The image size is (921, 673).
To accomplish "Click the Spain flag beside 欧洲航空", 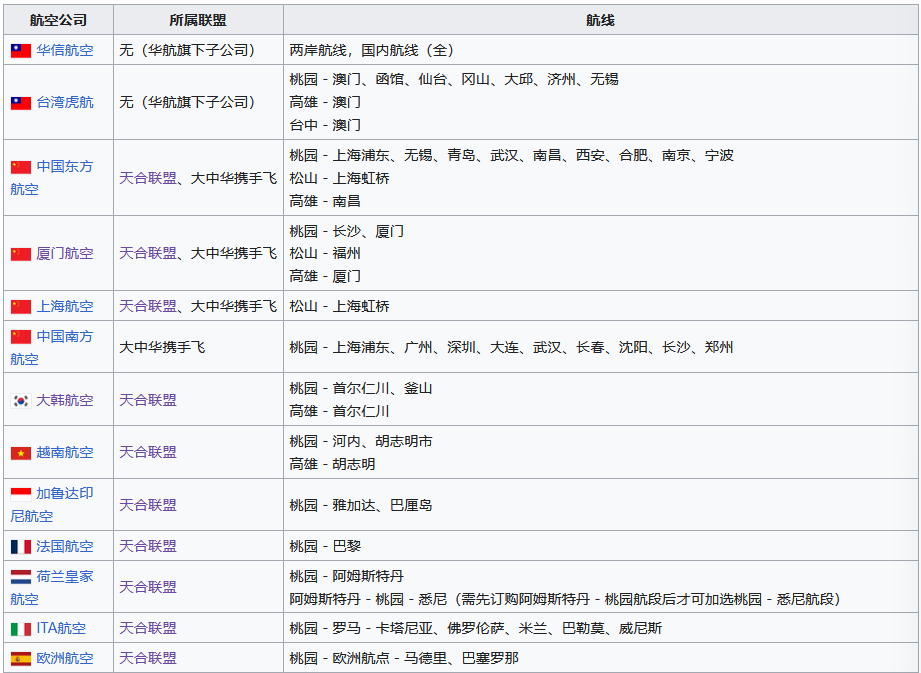I will [21, 659].
